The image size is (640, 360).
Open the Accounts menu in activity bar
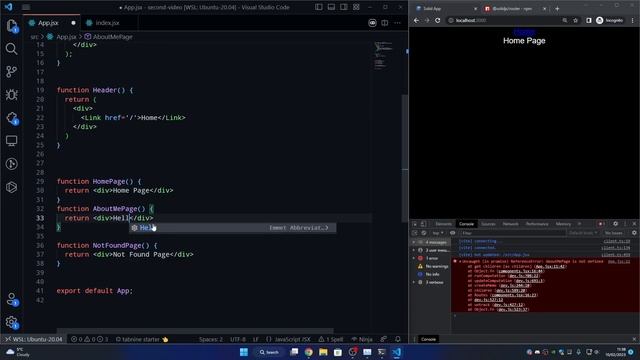tap(11, 299)
